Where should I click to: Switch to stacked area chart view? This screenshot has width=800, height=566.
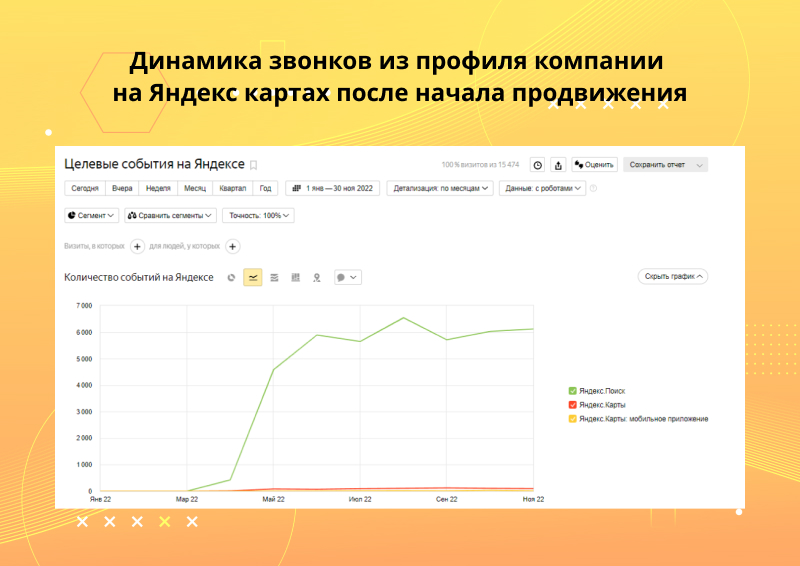click(274, 278)
